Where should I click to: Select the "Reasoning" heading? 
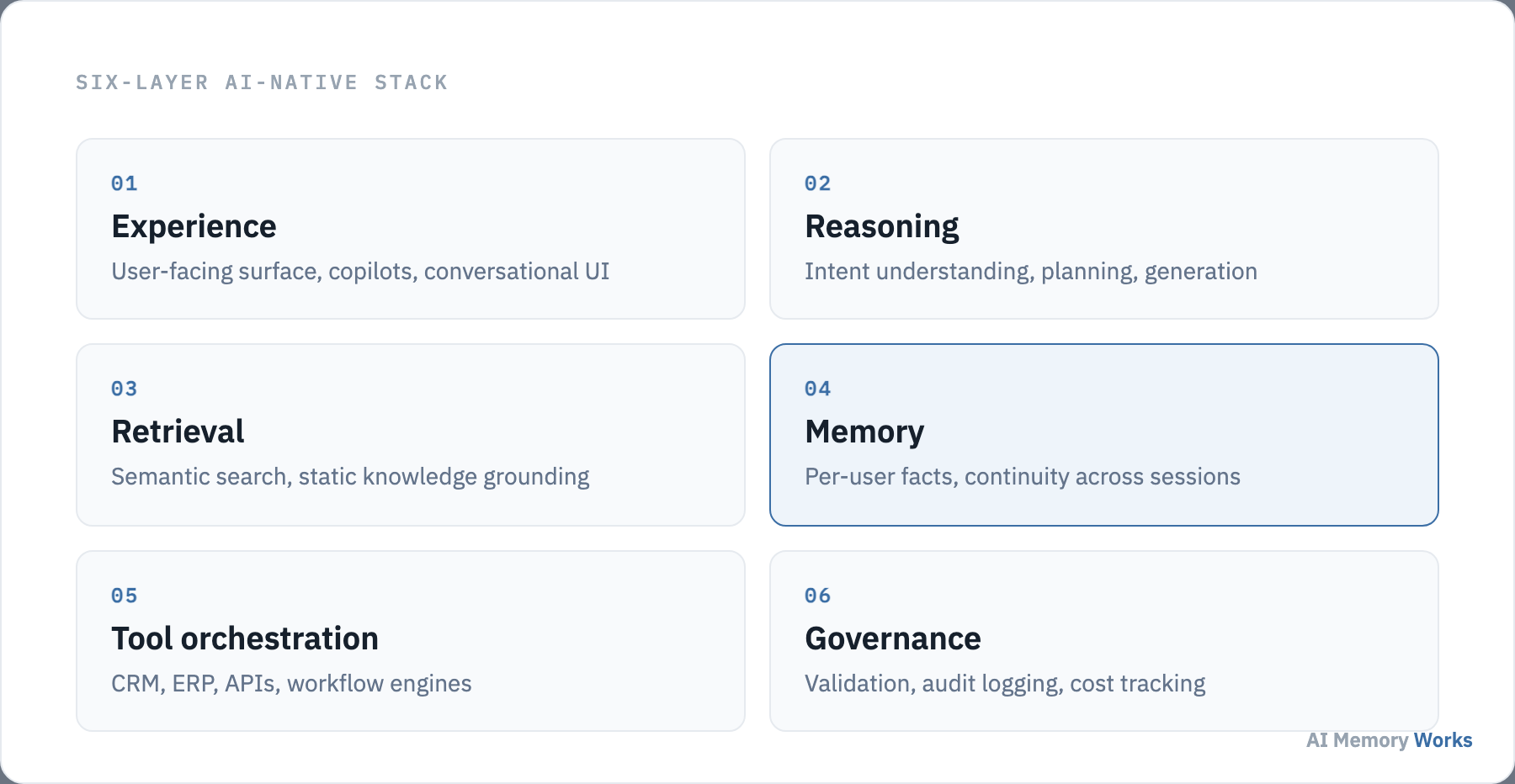[x=882, y=227]
